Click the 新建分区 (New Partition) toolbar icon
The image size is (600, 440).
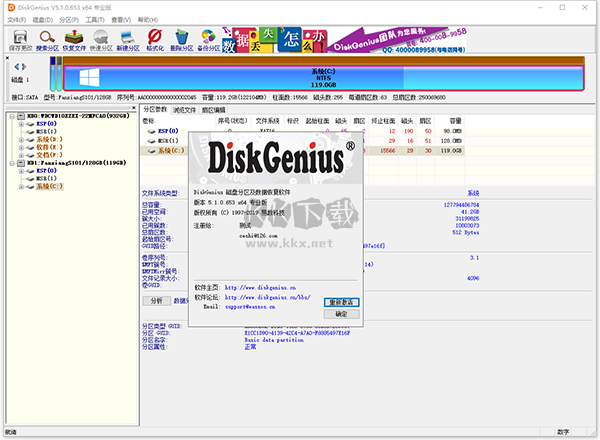[x=128, y=42]
